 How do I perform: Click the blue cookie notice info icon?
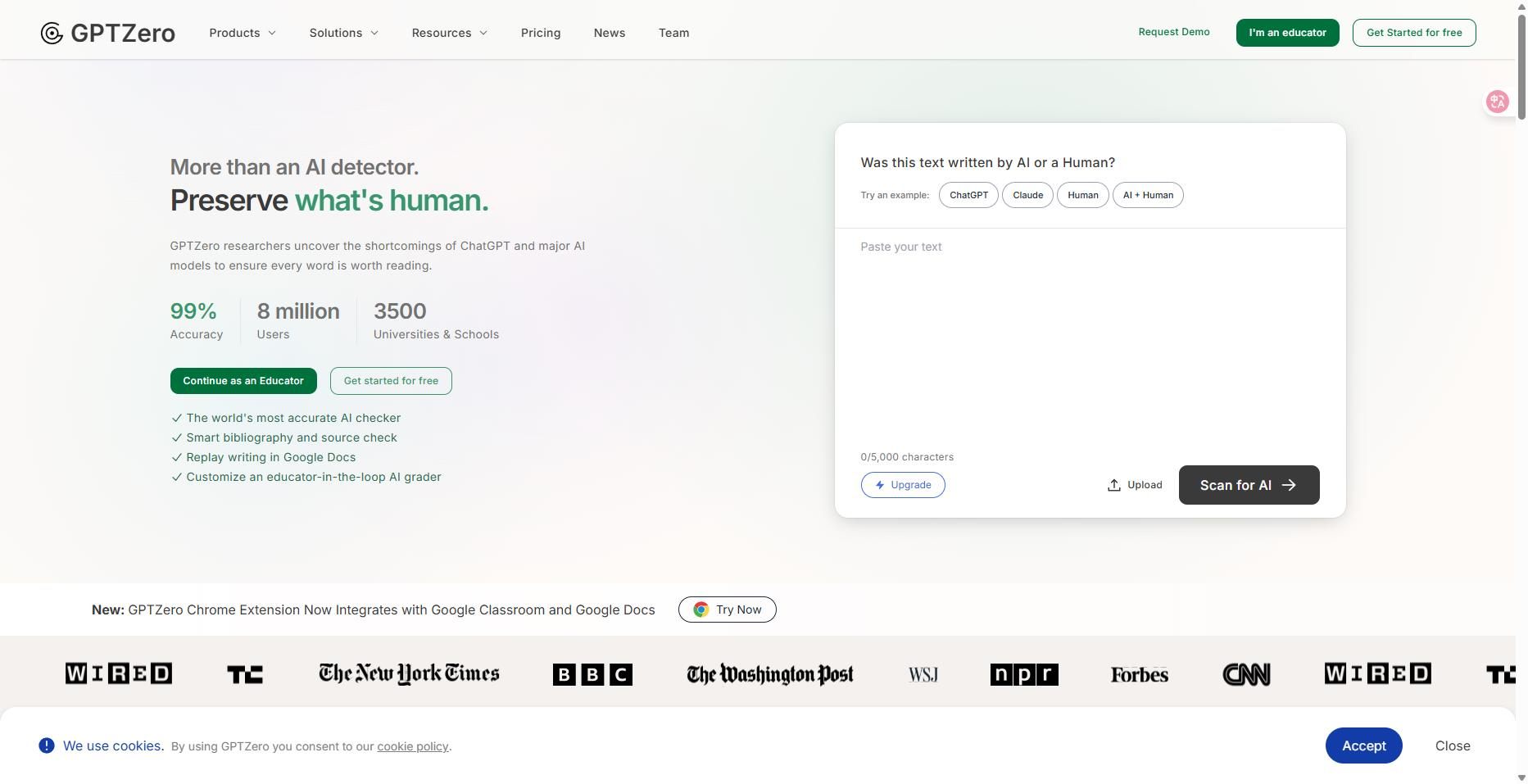click(47, 745)
